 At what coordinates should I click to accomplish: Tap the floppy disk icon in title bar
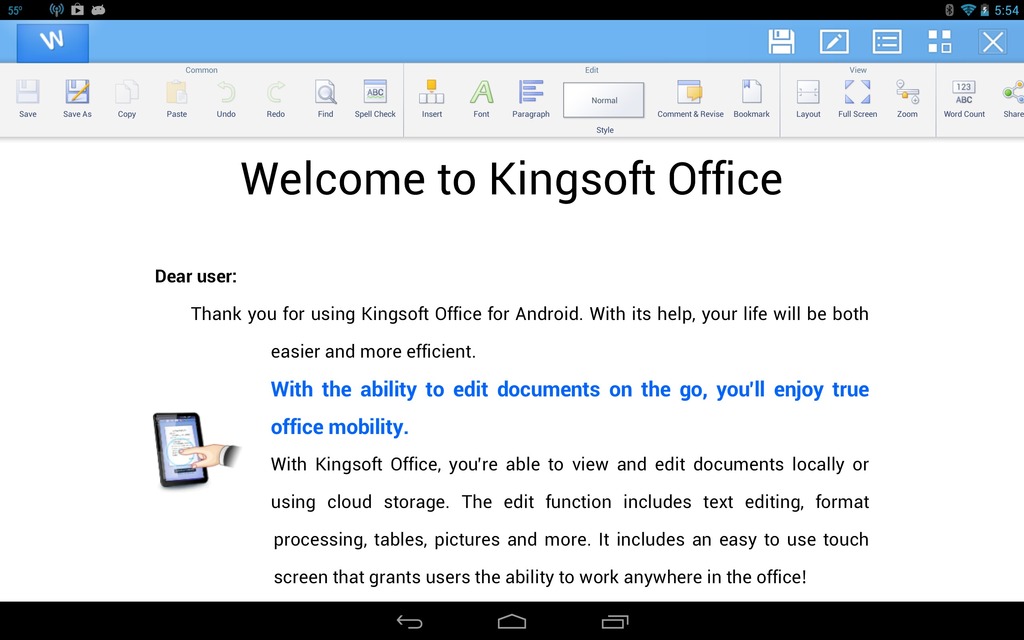pos(781,42)
